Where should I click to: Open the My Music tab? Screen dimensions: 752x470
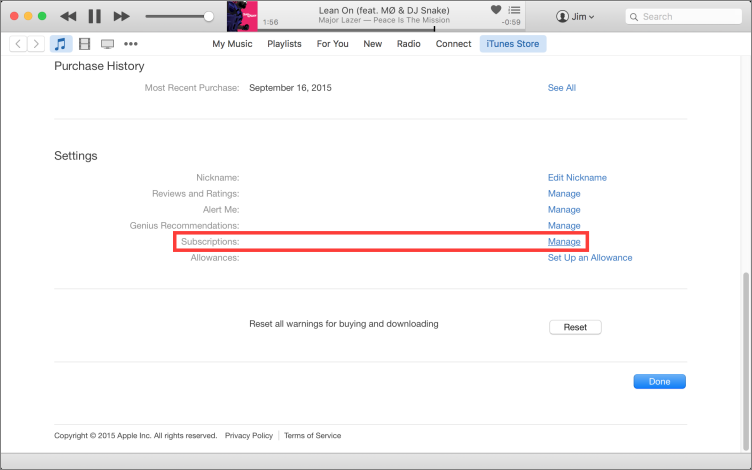(x=232, y=44)
